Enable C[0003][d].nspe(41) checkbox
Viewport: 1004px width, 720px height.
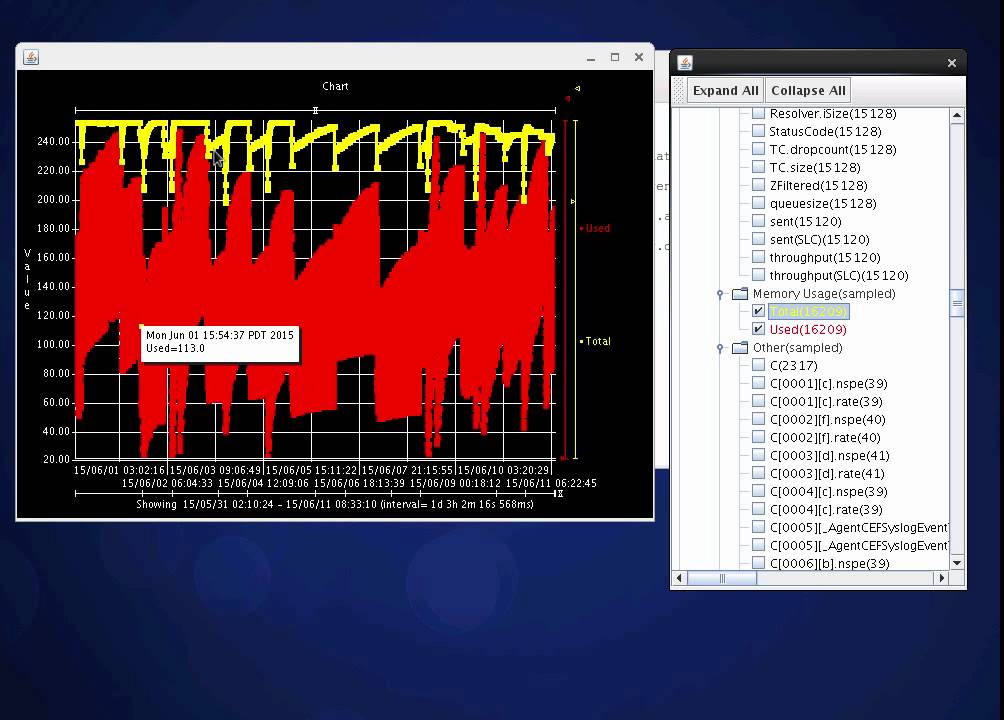[x=758, y=455]
